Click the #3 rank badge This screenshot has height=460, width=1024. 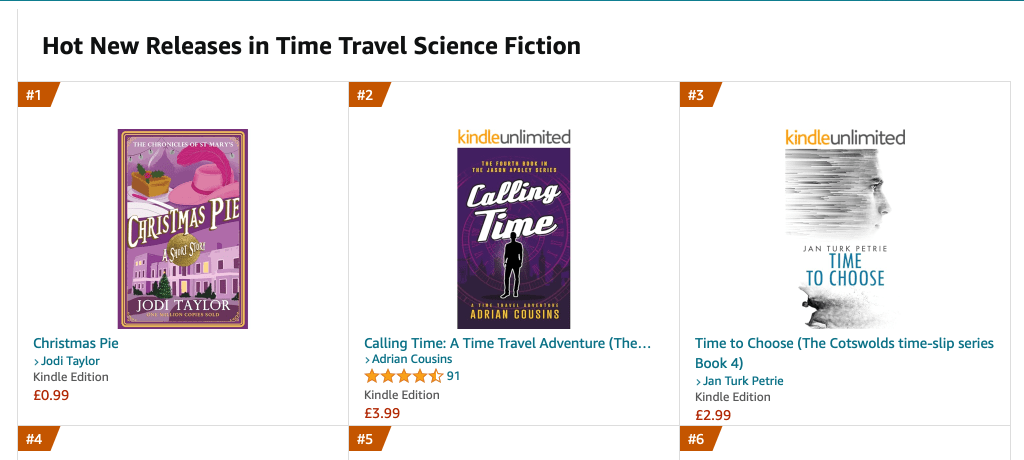(698, 95)
